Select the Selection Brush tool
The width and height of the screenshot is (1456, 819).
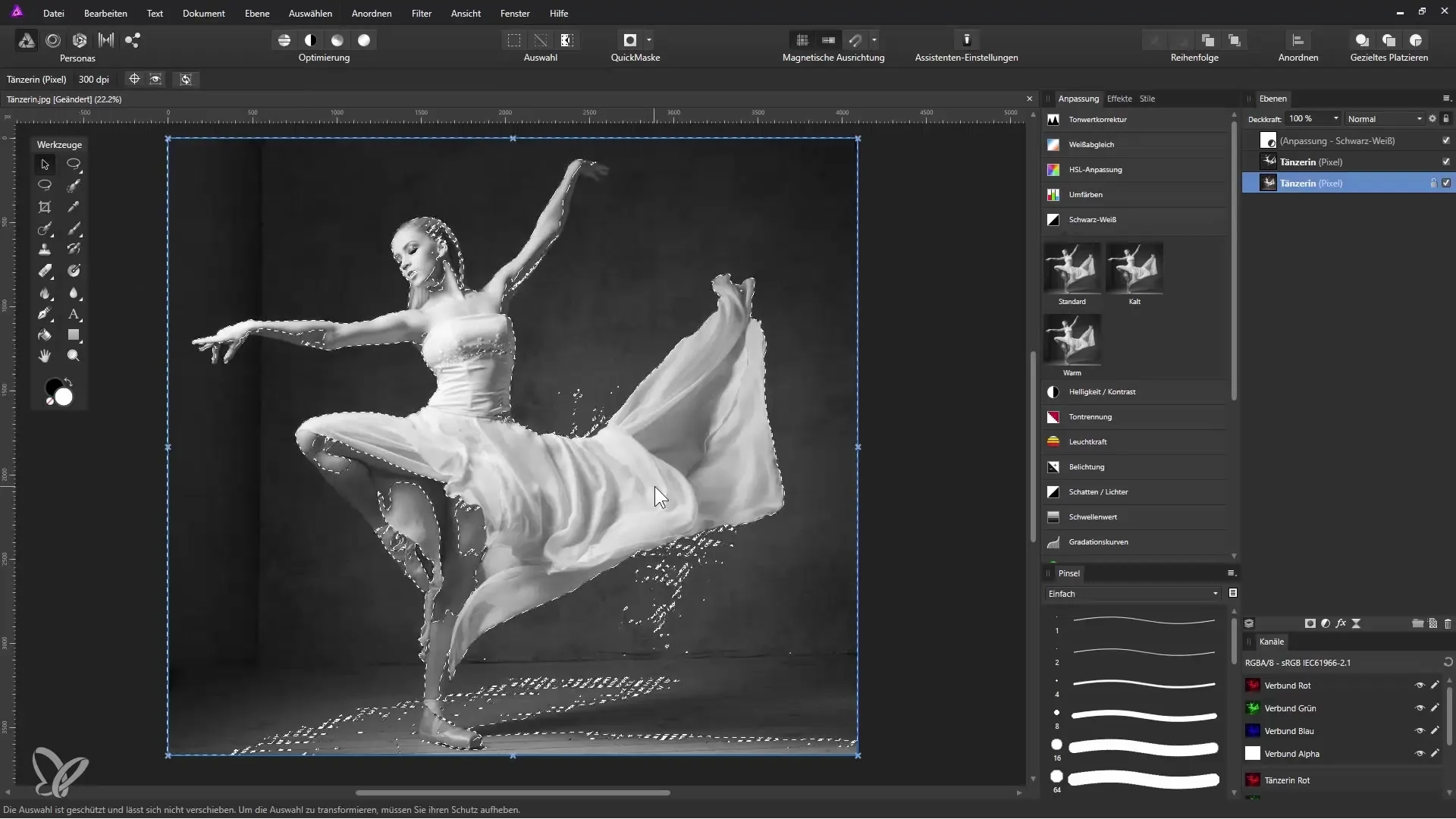click(74, 186)
